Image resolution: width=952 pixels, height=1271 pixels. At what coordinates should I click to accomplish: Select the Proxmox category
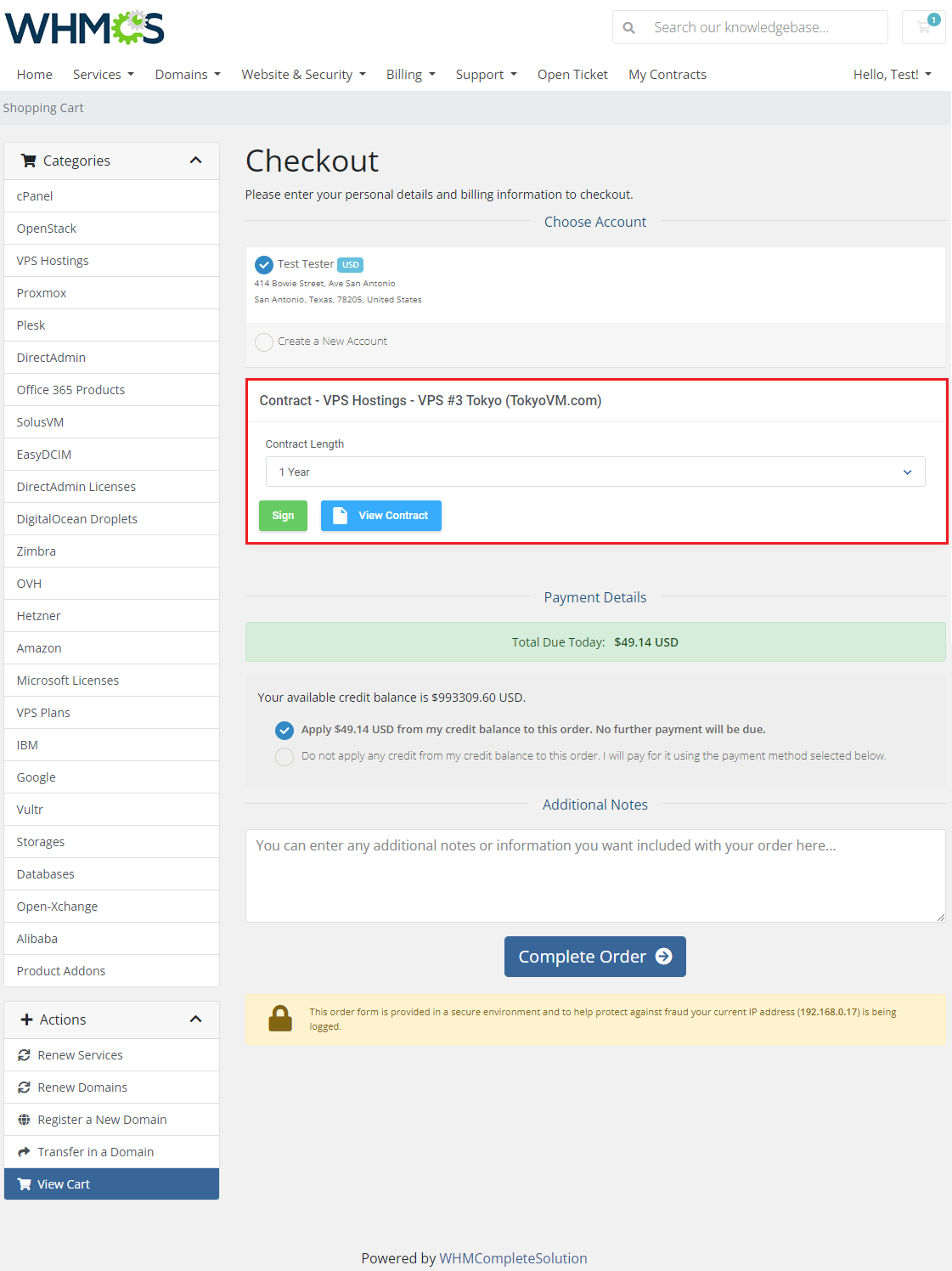111,293
